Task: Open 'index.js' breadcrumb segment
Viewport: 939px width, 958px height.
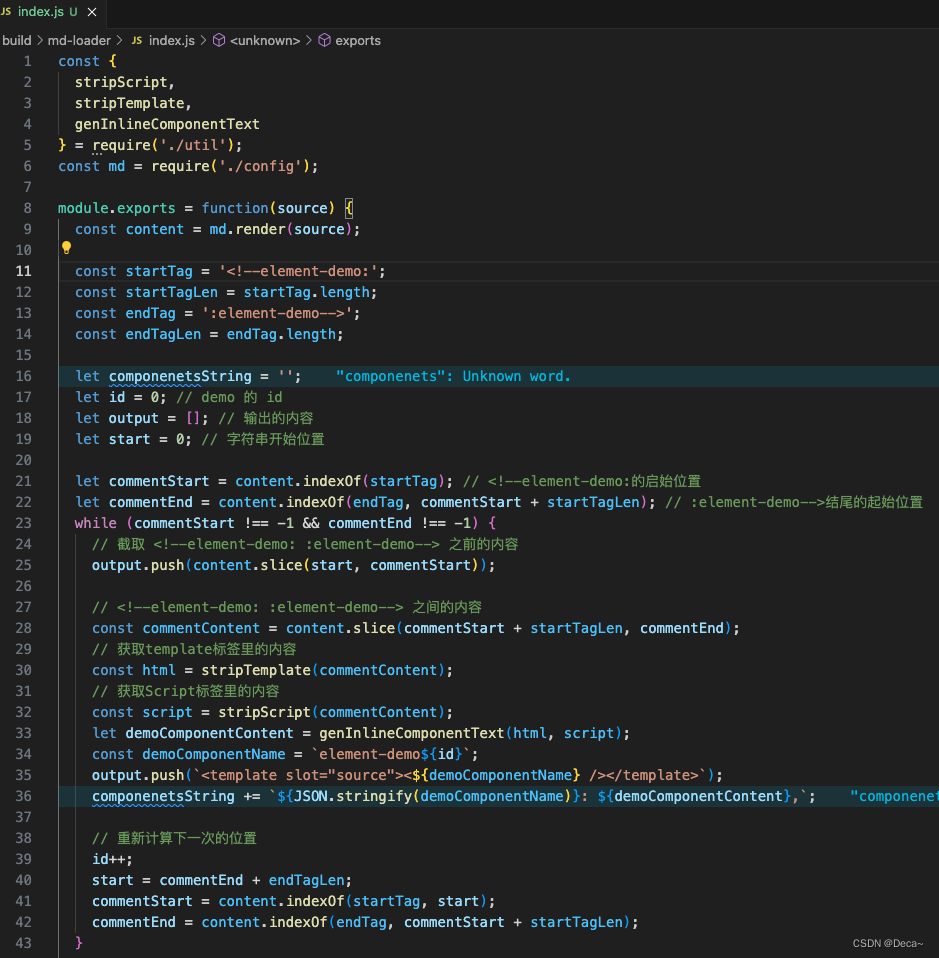Action: [172, 40]
